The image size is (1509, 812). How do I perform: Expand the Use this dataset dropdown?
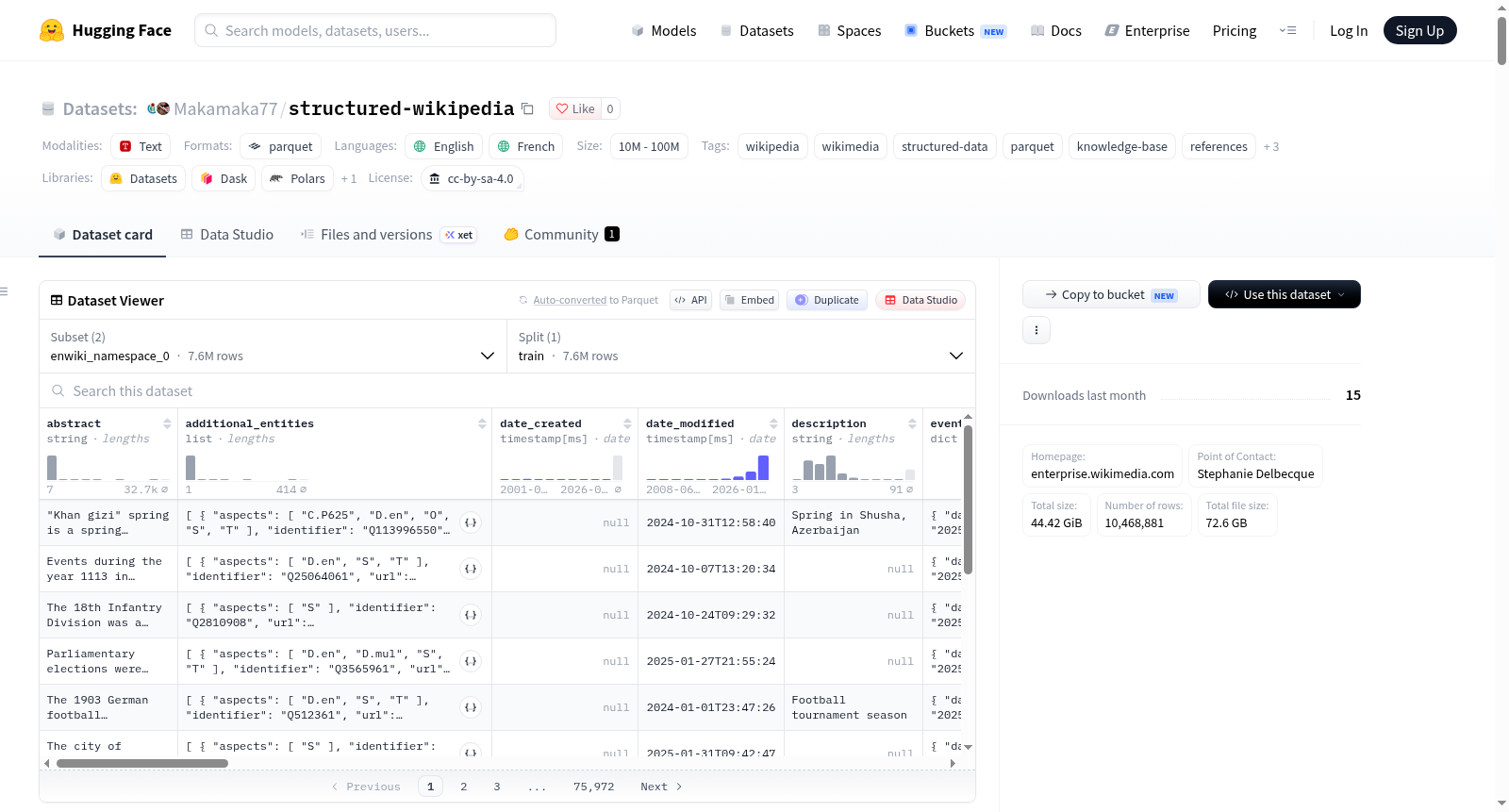(1285, 294)
